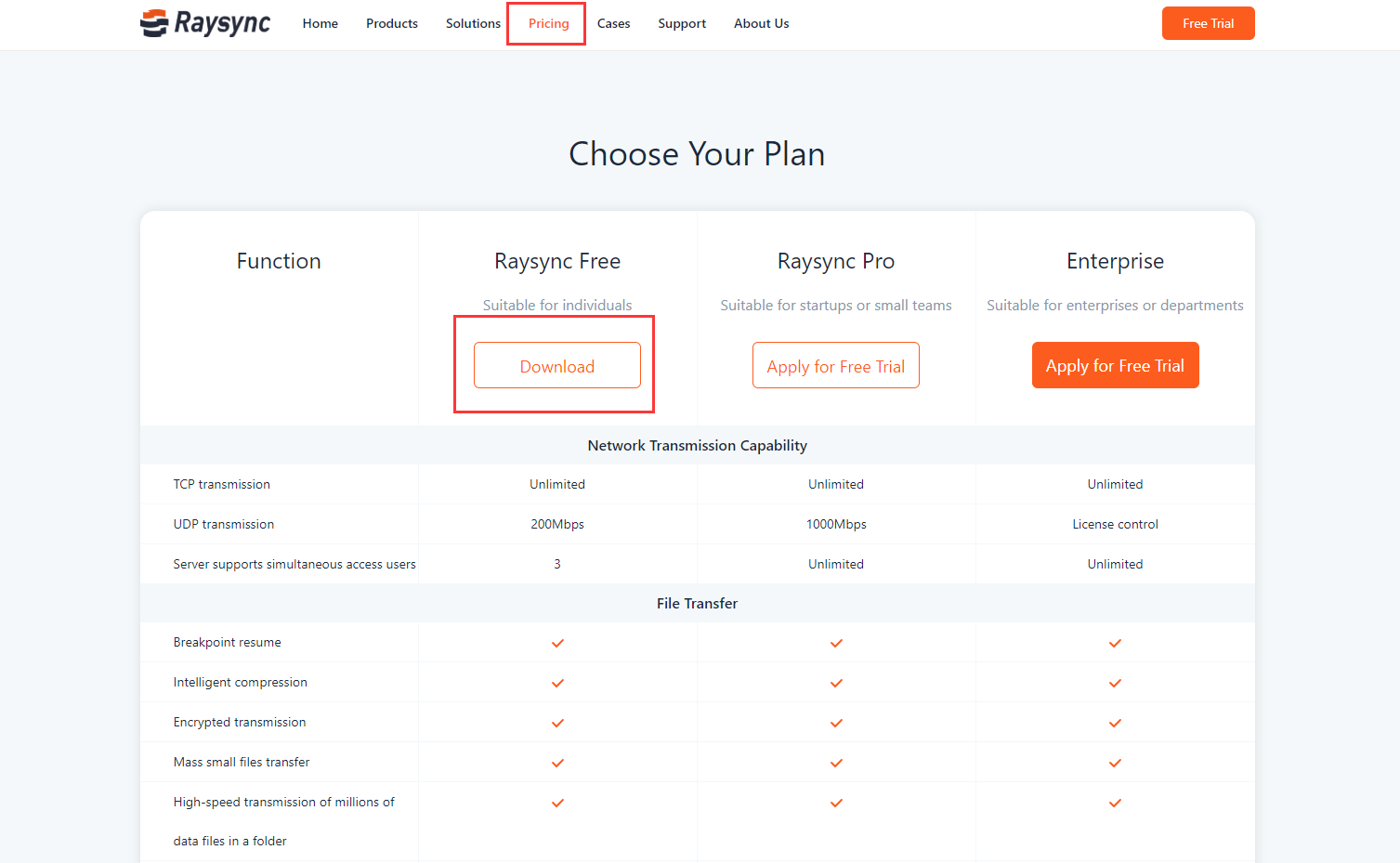
Task: Open the Solutions menu
Action: [x=473, y=23]
